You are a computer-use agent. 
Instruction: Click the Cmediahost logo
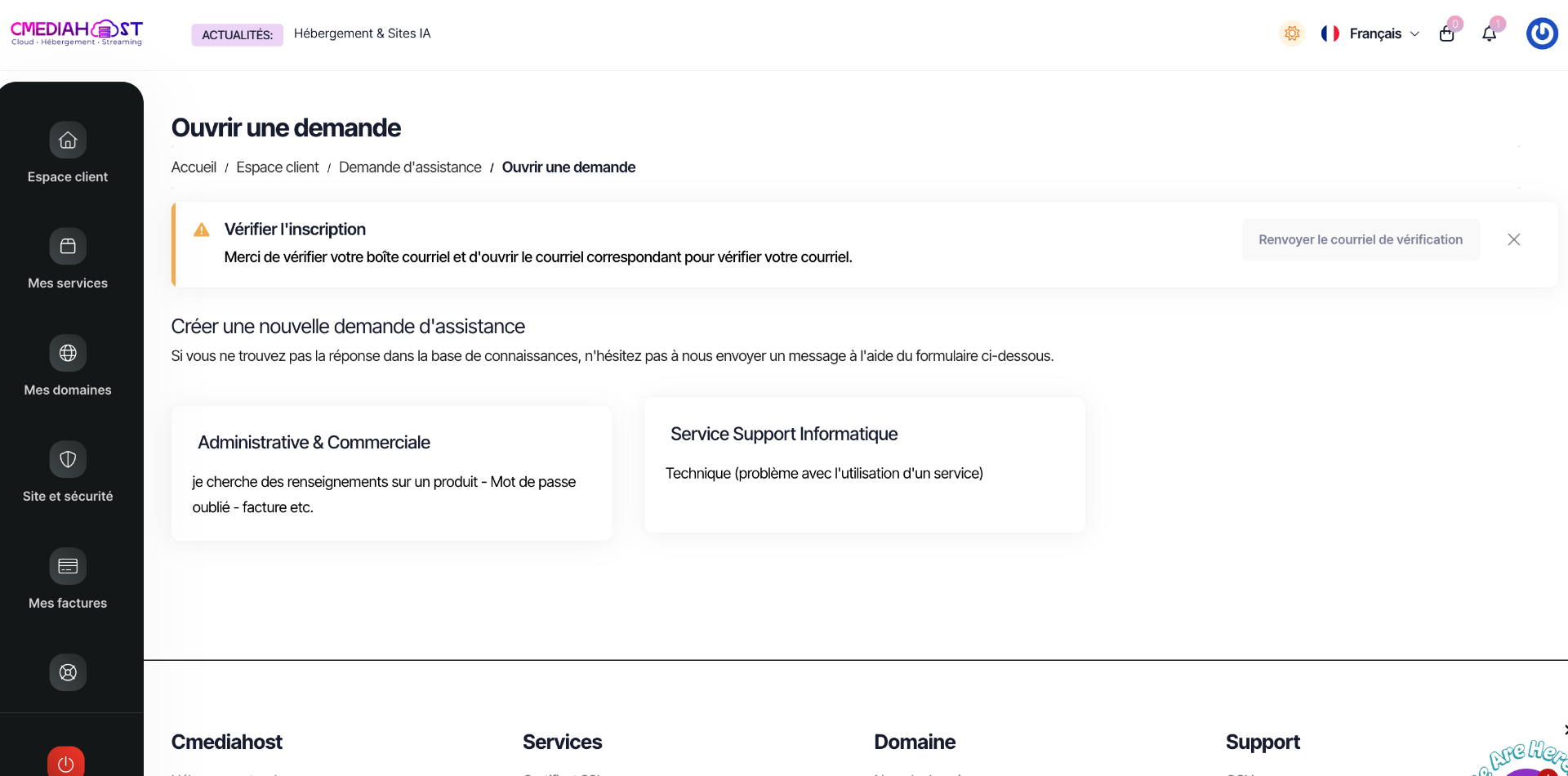click(77, 33)
